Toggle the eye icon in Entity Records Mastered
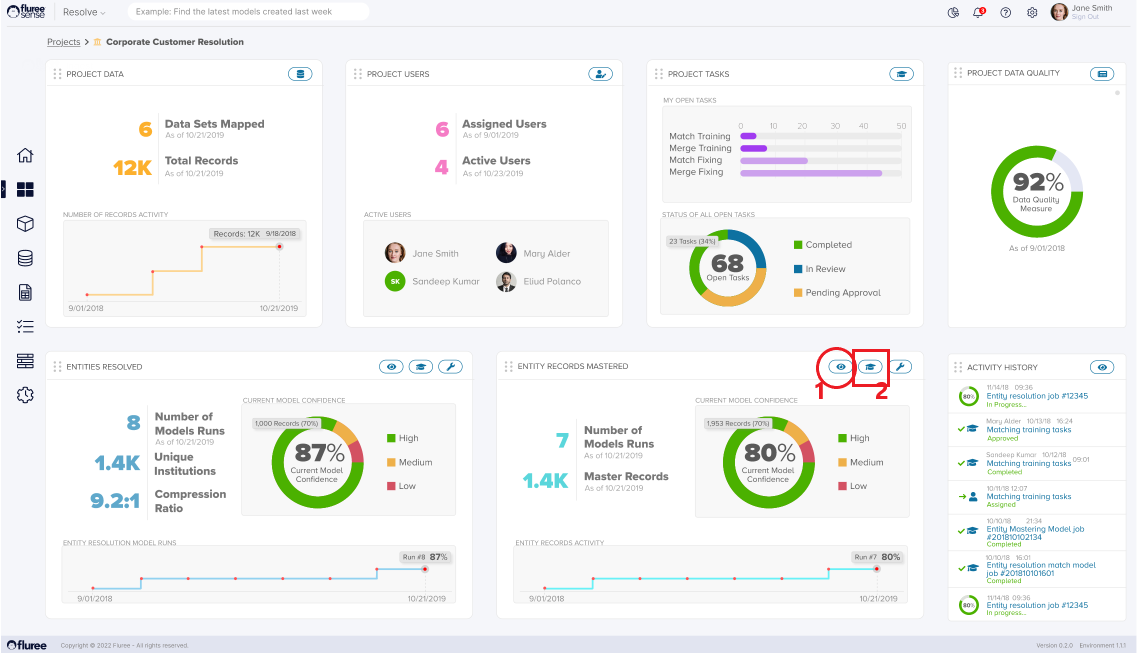Image resolution: width=1140 pixels, height=653 pixels. click(841, 367)
